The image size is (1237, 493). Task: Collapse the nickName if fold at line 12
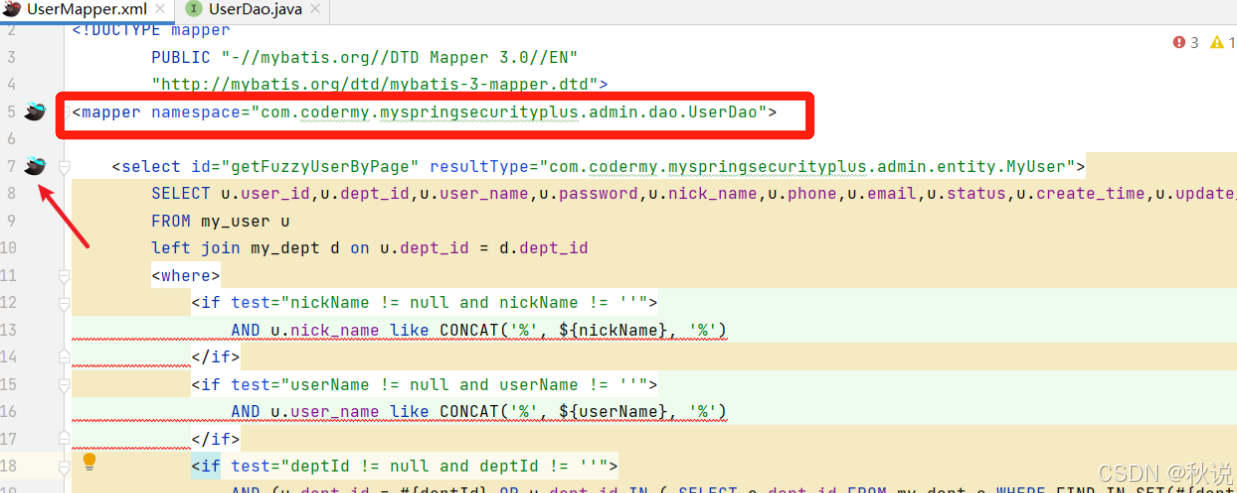pos(64,302)
